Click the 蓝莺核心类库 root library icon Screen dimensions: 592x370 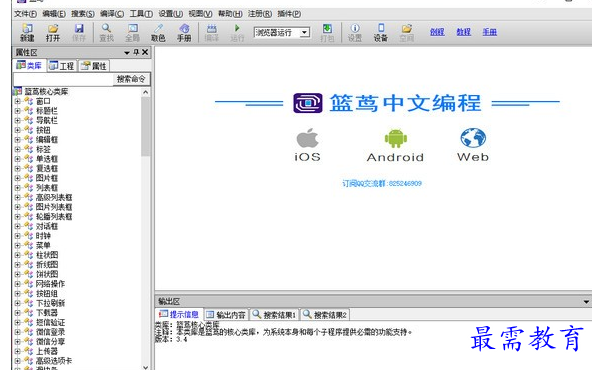tap(18, 91)
